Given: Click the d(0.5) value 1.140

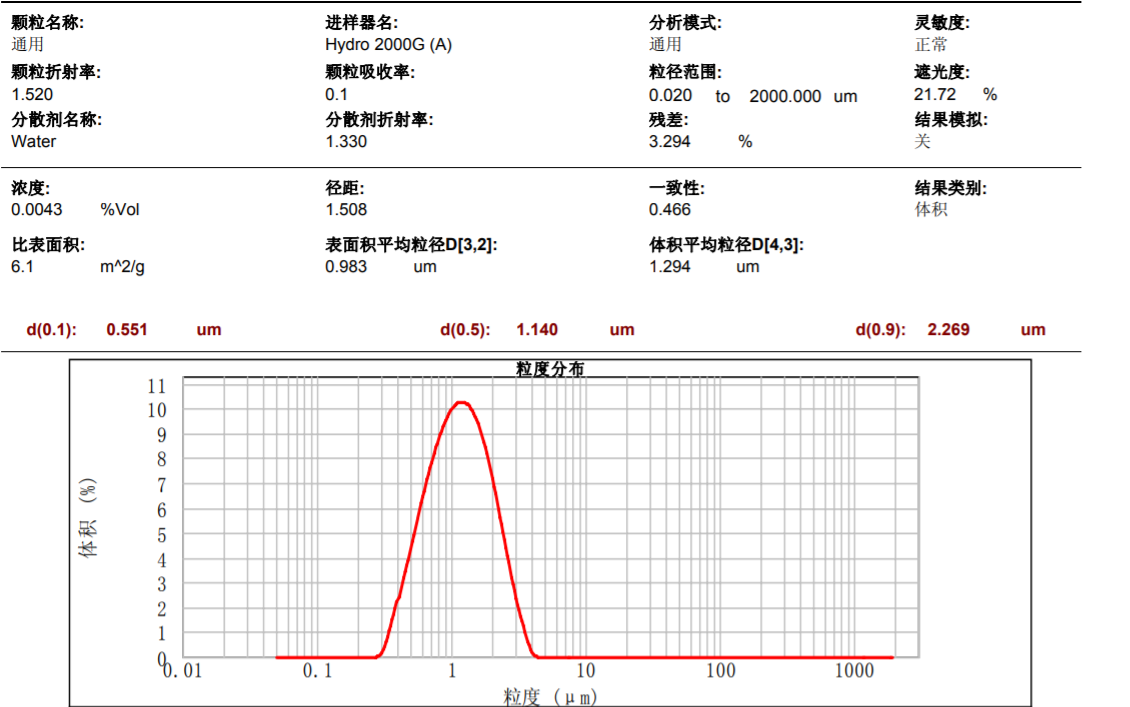Looking at the screenshot, I should pyautogui.click(x=537, y=329).
